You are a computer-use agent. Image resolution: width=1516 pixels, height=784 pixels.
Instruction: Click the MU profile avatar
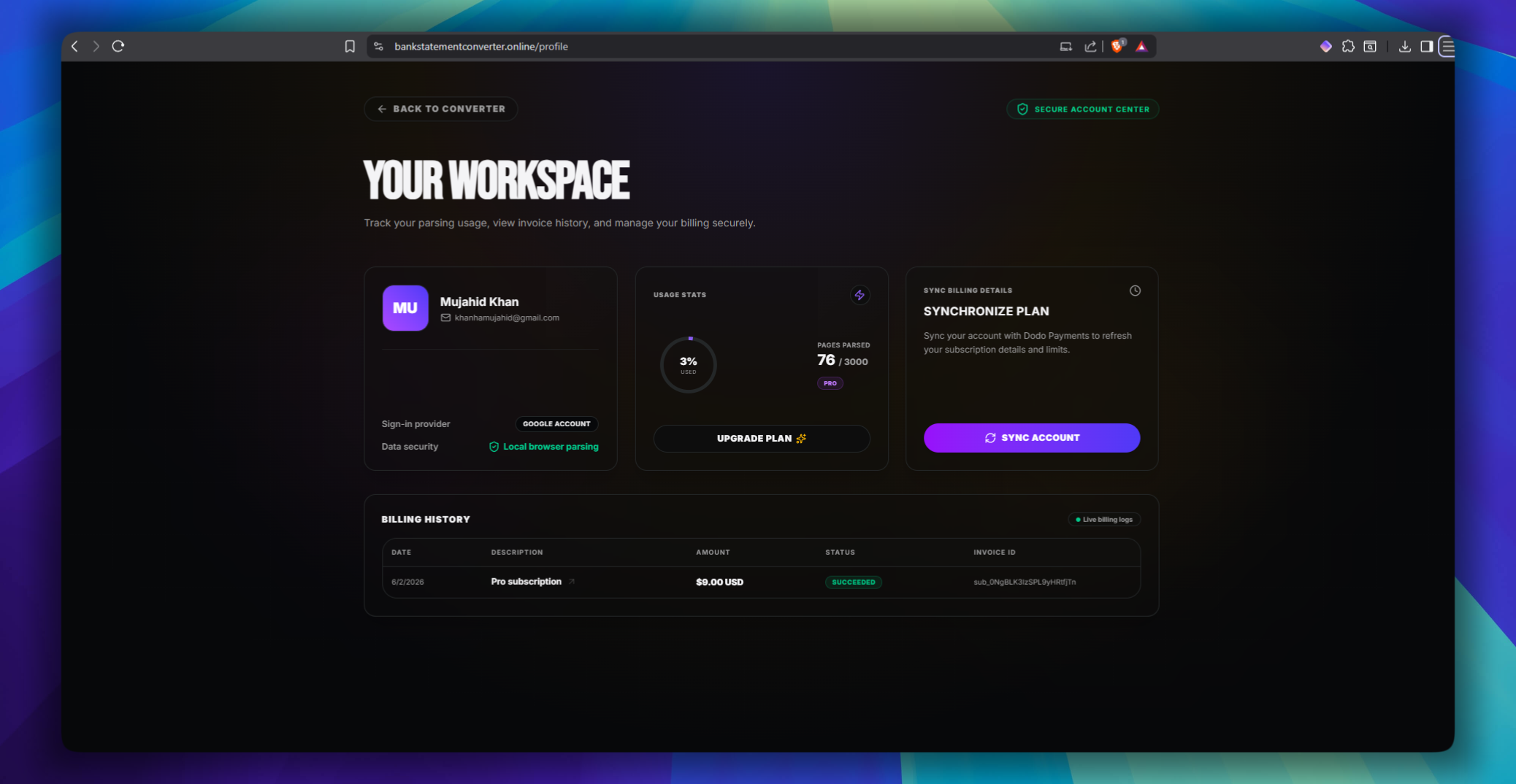click(x=405, y=308)
